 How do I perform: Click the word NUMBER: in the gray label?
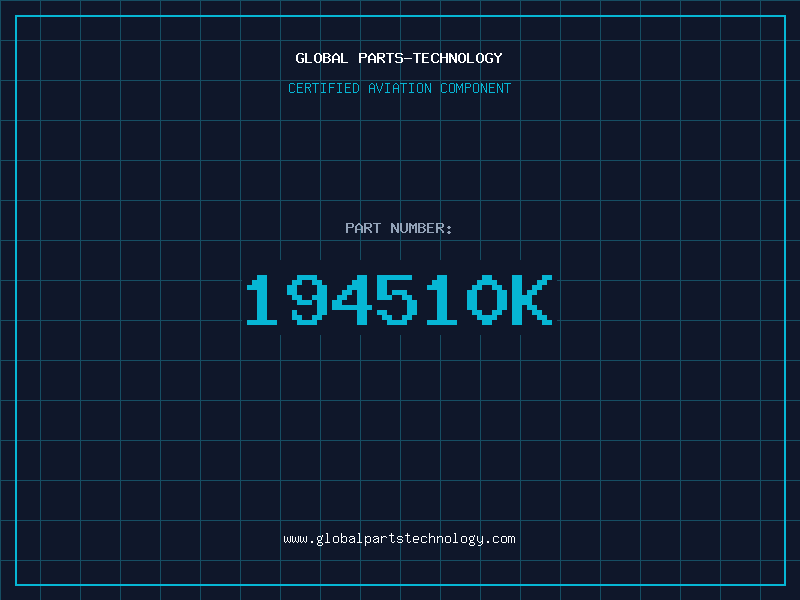421,228
